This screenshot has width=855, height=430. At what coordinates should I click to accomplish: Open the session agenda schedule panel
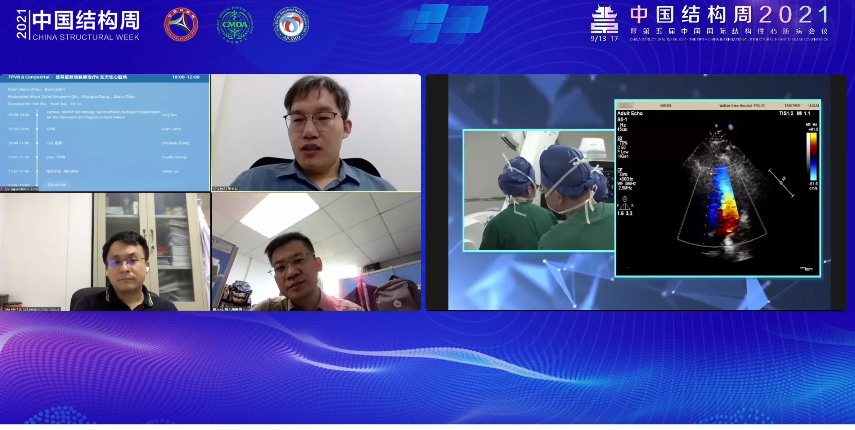point(105,132)
